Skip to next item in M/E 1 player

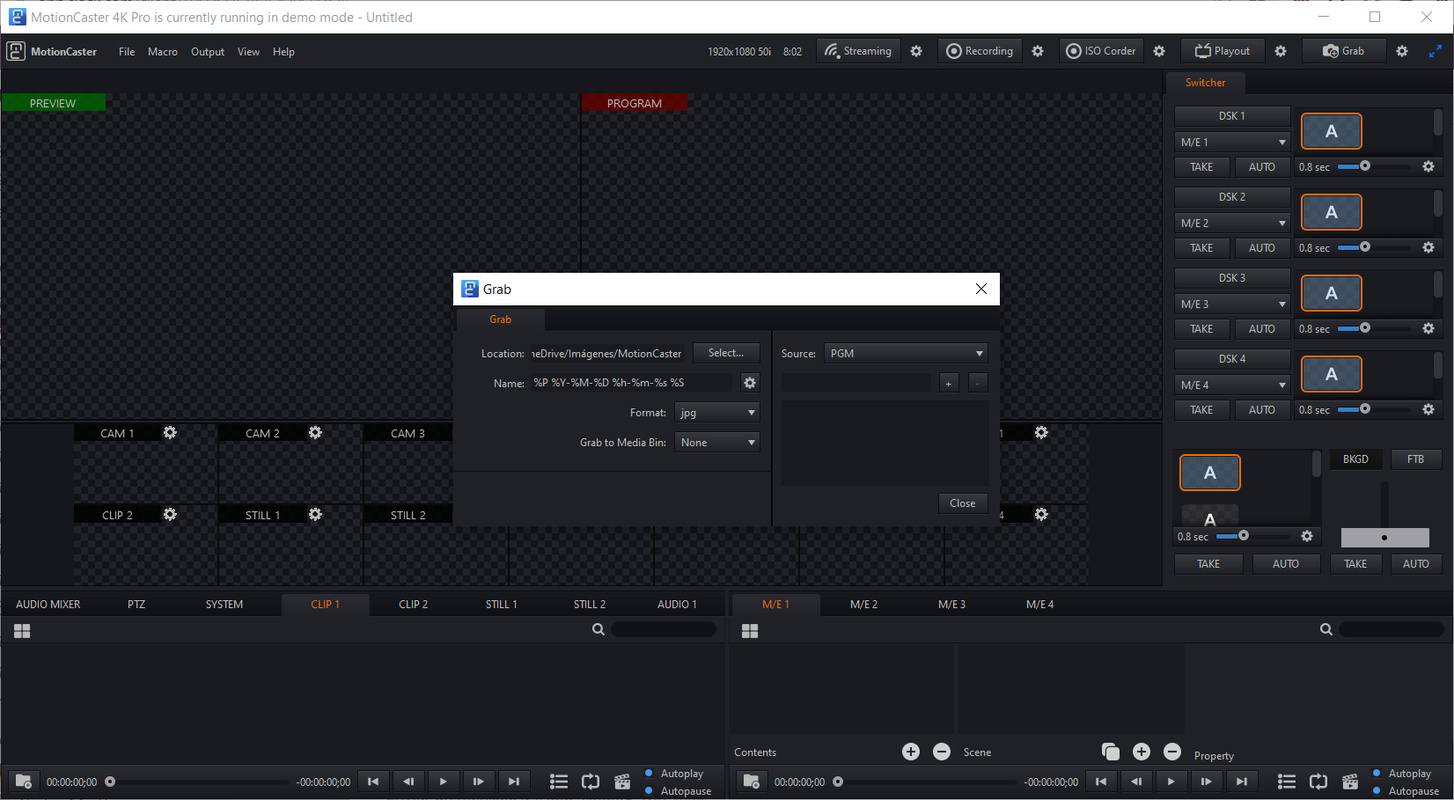[1241, 782]
